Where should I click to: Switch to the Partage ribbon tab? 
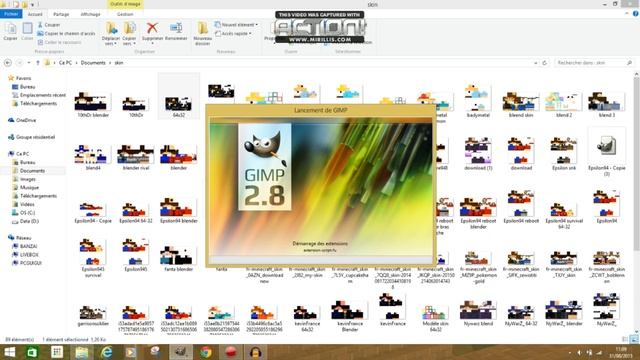click(61, 14)
